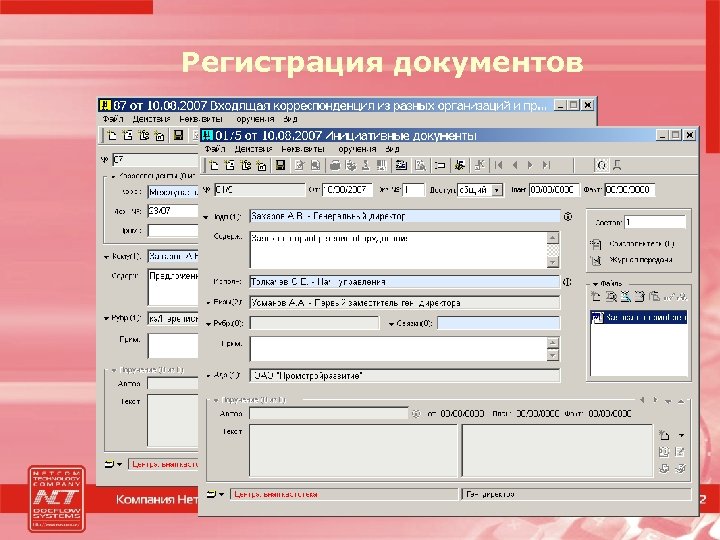Click the Автор field in Поручение section
This screenshot has height=540, width=720.
328,414
